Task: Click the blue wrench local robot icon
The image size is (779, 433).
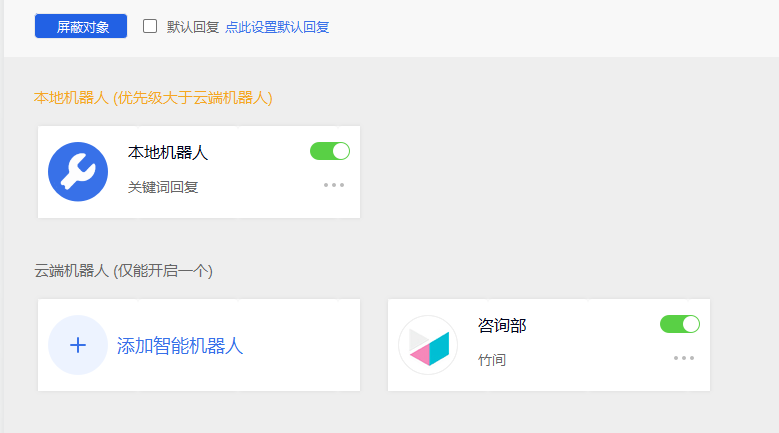Action: (78, 172)
